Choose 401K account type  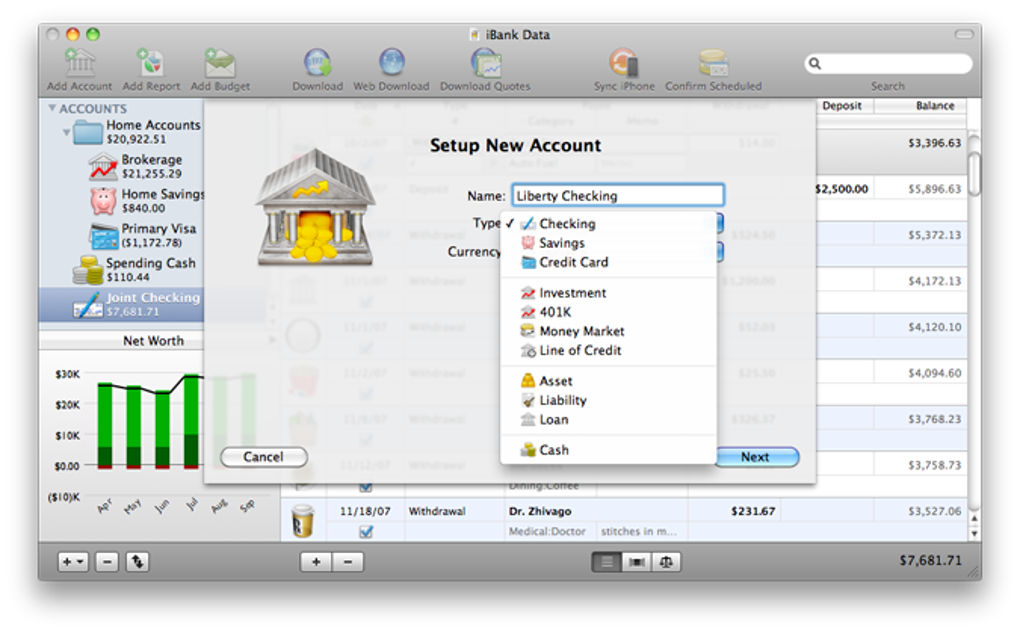click(608, 312)
